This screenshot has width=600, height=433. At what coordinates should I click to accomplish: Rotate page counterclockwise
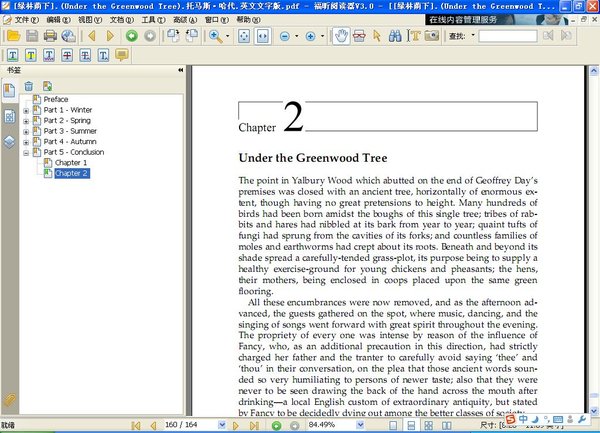point(191,36)
